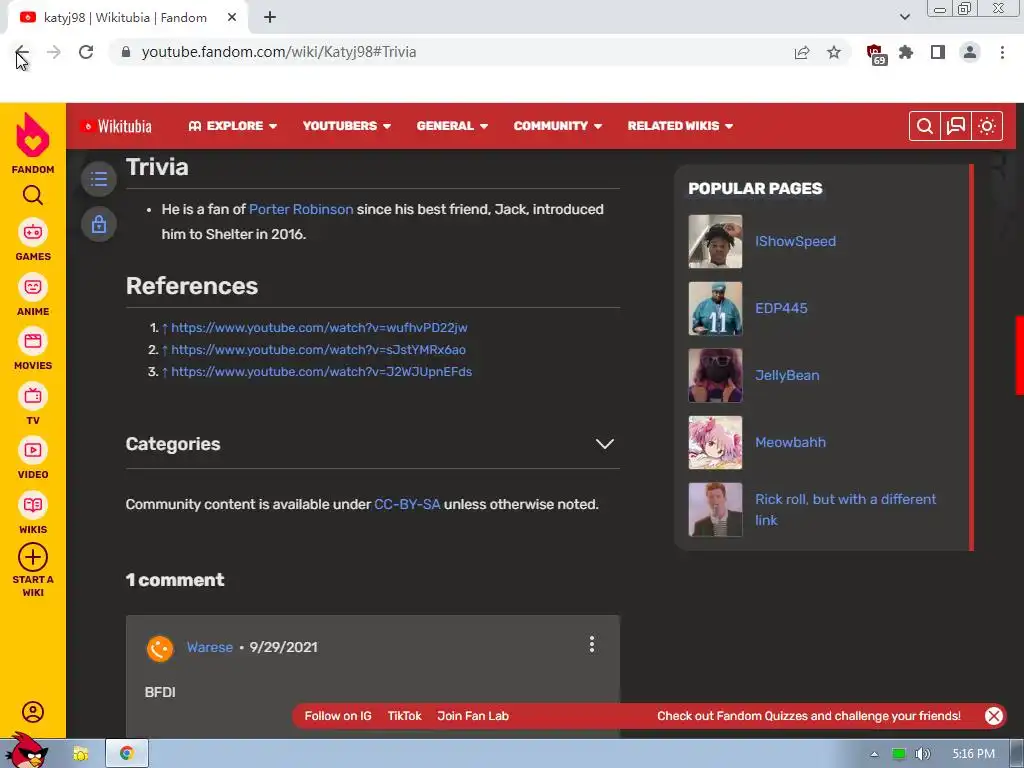The image size is (1024, 768).
Task: Expand the YouTubers menu
Action: click(347, 126)
